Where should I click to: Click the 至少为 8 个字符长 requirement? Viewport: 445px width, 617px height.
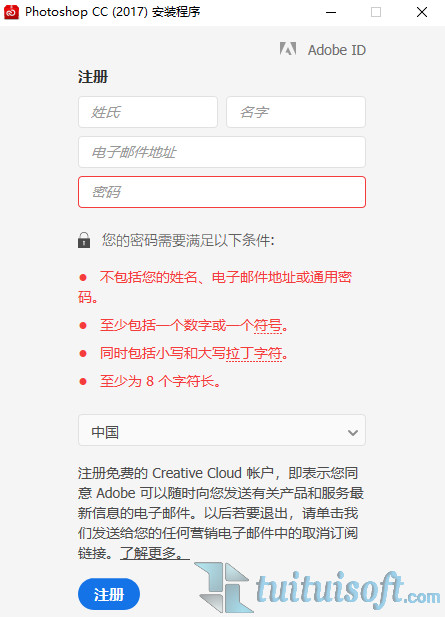pos(160,381)
